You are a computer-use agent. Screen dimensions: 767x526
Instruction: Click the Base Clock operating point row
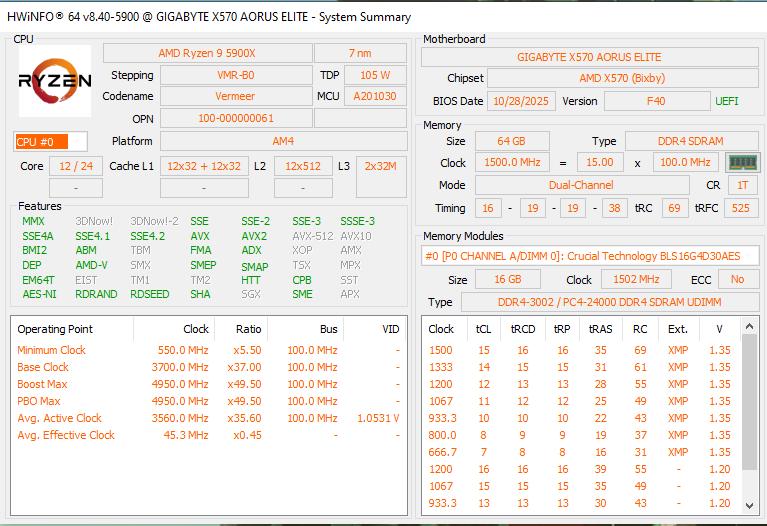click(209, 367)
